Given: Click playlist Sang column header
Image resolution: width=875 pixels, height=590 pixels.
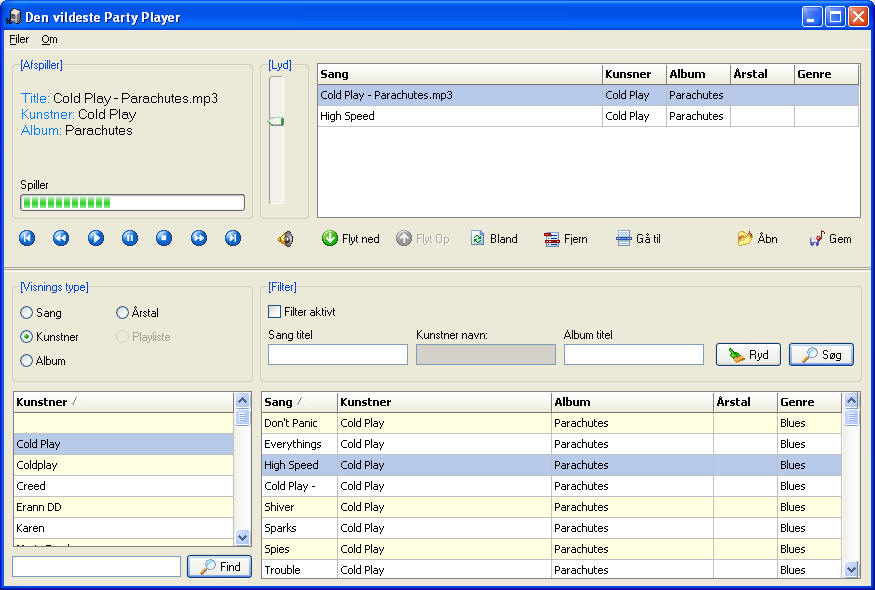Looking at the screenshot, I should pyautogui.click(x=460, y=74).
